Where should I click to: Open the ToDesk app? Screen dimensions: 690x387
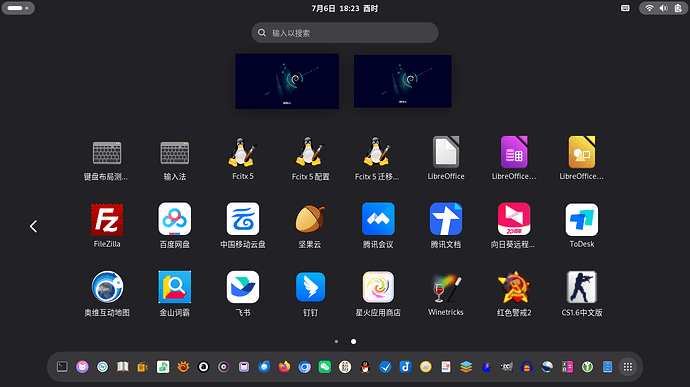coord(581,226)
